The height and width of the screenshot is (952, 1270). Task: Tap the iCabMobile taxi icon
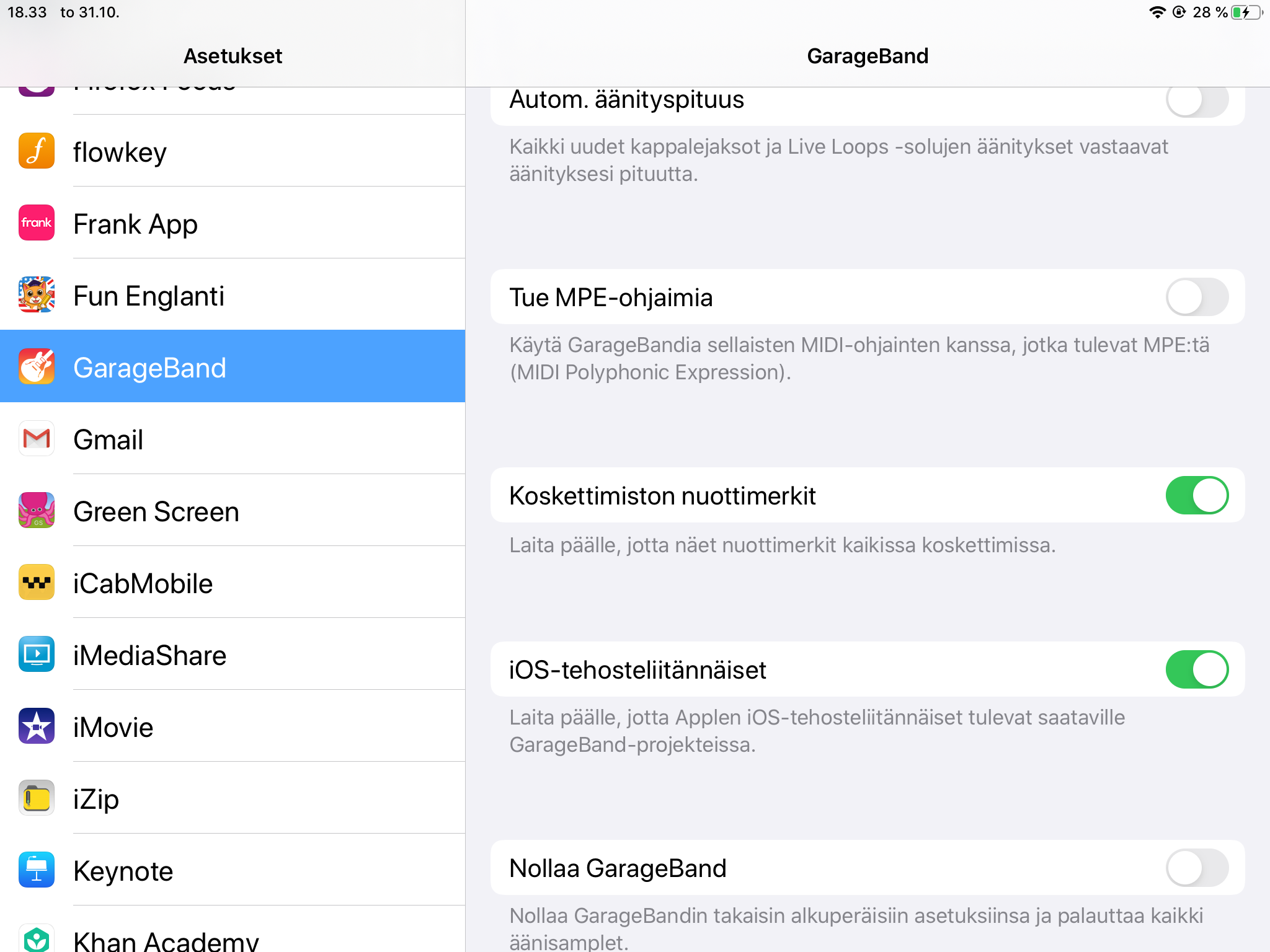point(37,582)
